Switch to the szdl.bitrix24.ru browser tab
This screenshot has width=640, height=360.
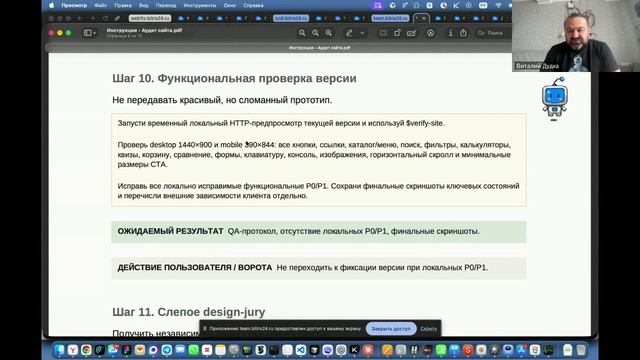point(291,18)
